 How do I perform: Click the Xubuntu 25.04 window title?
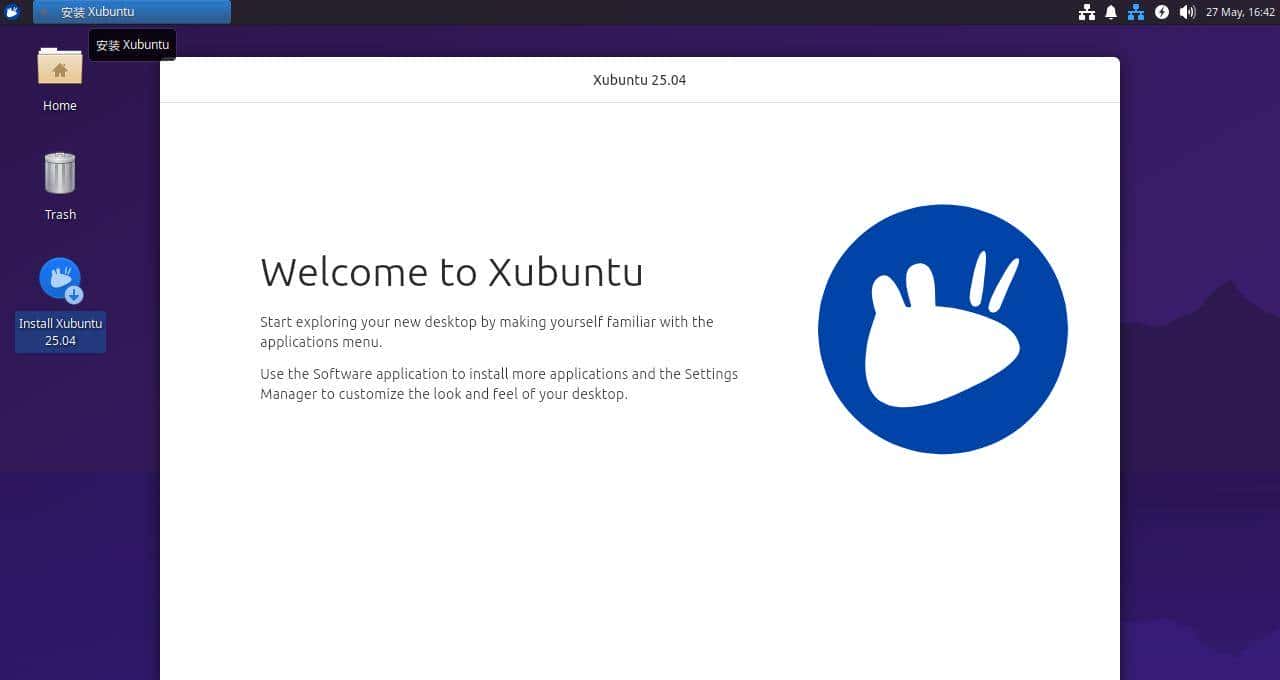click(x=639, y=80)
